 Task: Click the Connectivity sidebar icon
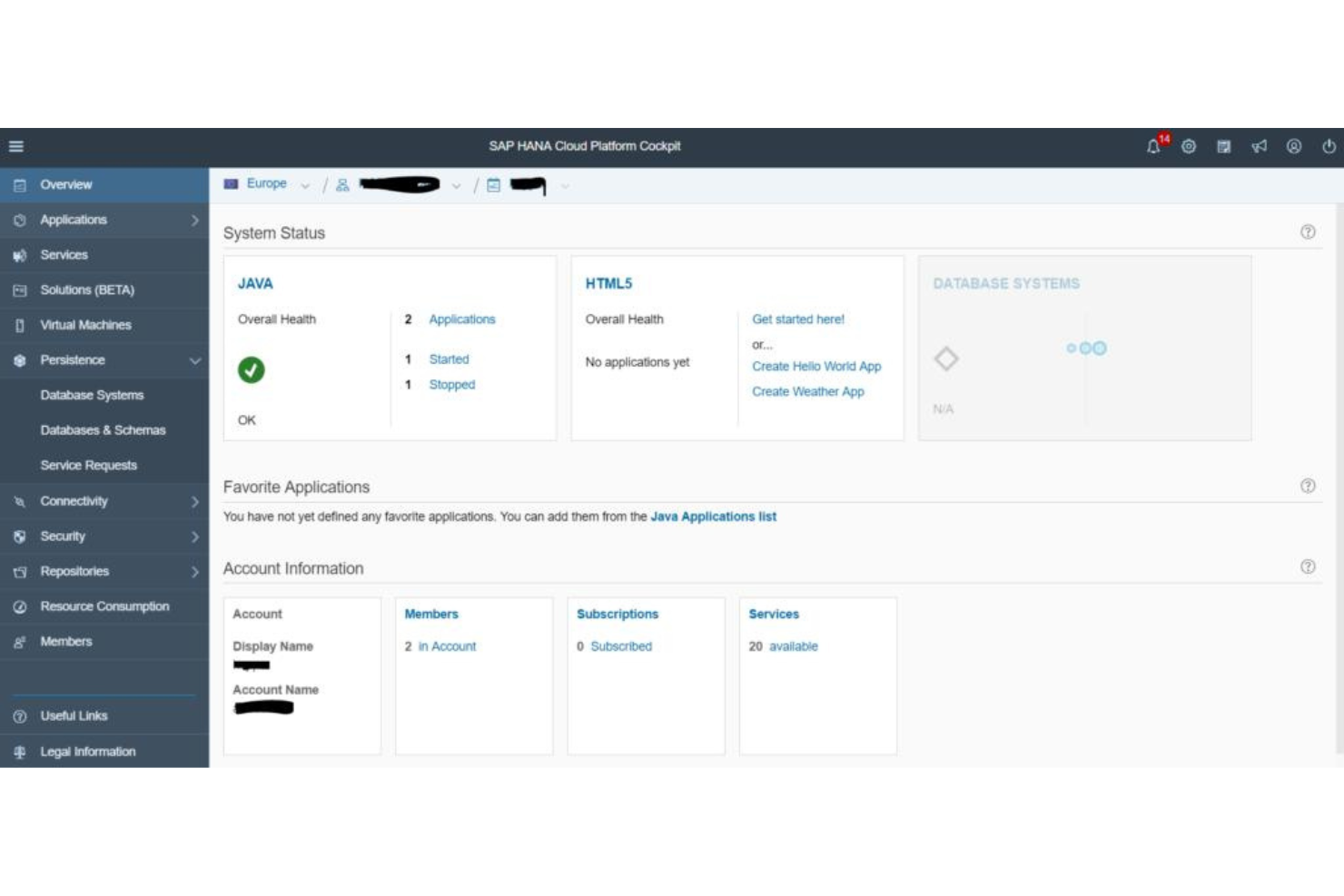pyautogui.click(x=19, y=500)
